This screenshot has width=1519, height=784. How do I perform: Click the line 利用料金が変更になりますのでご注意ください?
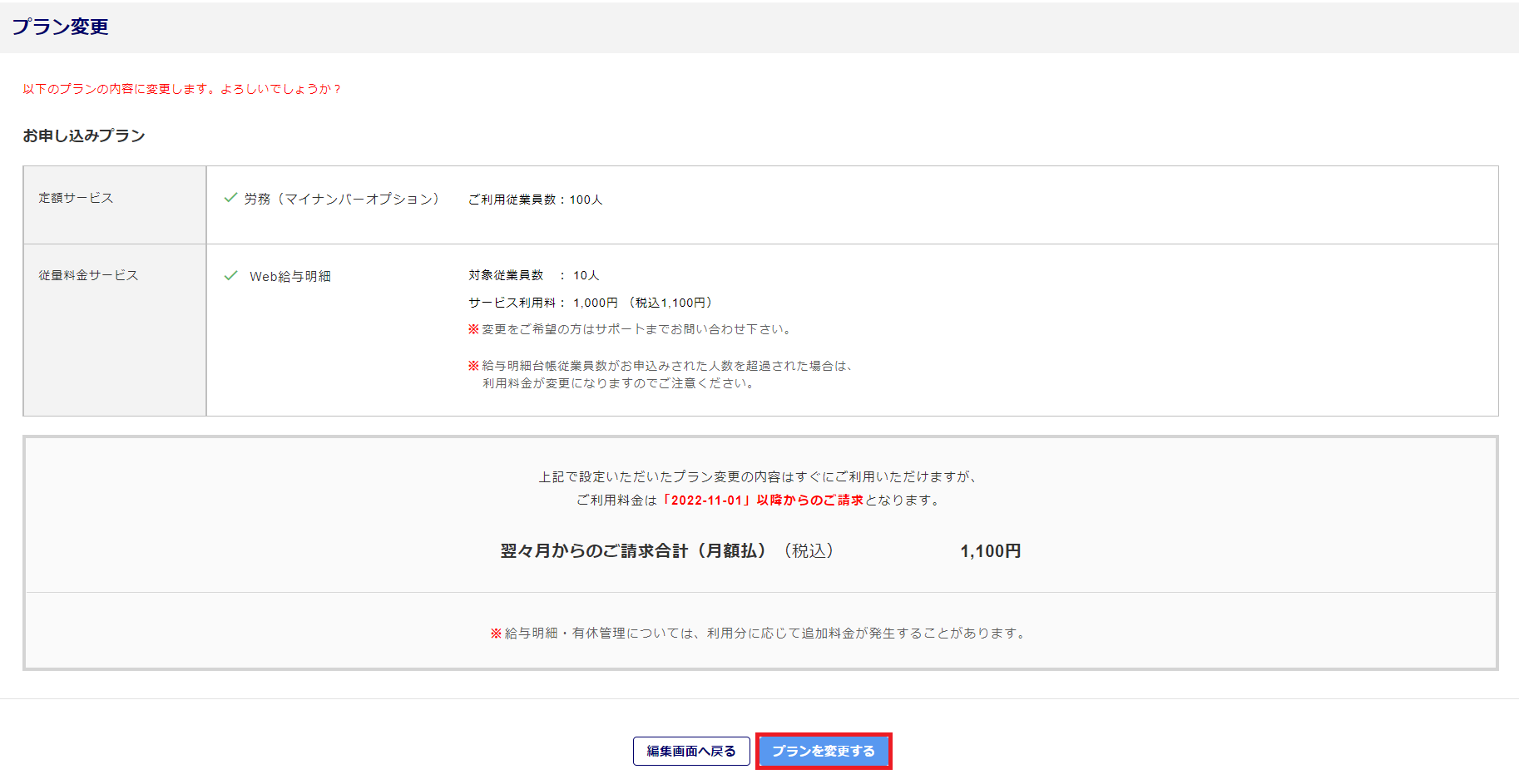tap(619, 383)
